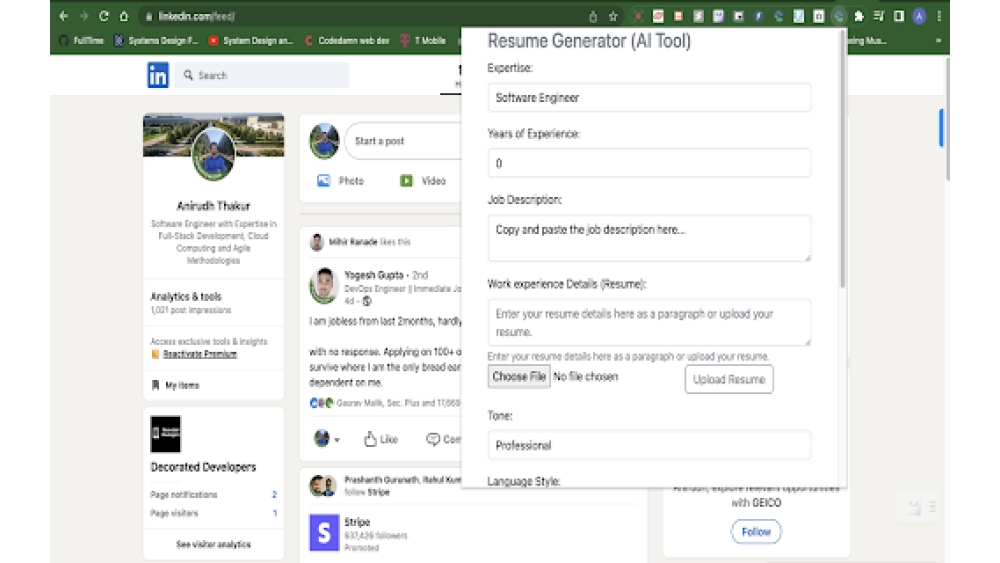Click the LinkedIn Search box
Image resolution: width=1000 pixels, height=563 pixels.
(x=261, y=75)
